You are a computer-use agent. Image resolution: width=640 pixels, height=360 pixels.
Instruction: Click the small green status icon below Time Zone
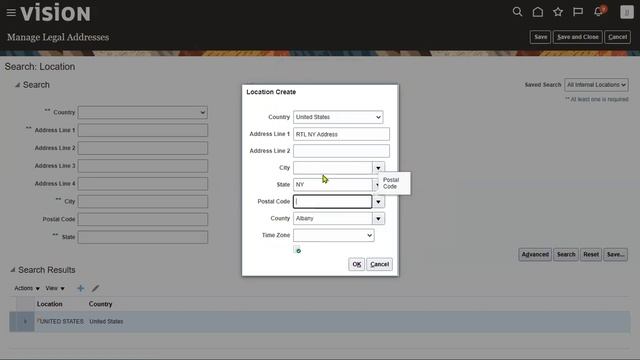tap(298, 250)
